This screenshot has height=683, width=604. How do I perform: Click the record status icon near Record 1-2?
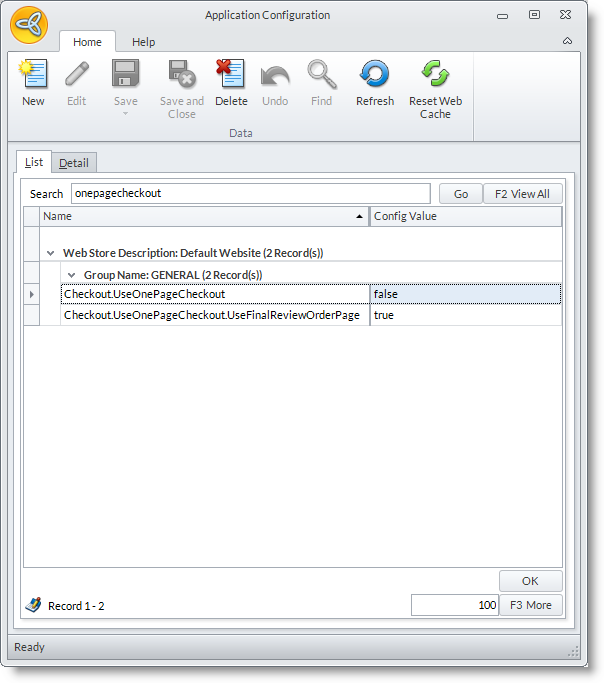pyautogui.click(x=34, y=605)
